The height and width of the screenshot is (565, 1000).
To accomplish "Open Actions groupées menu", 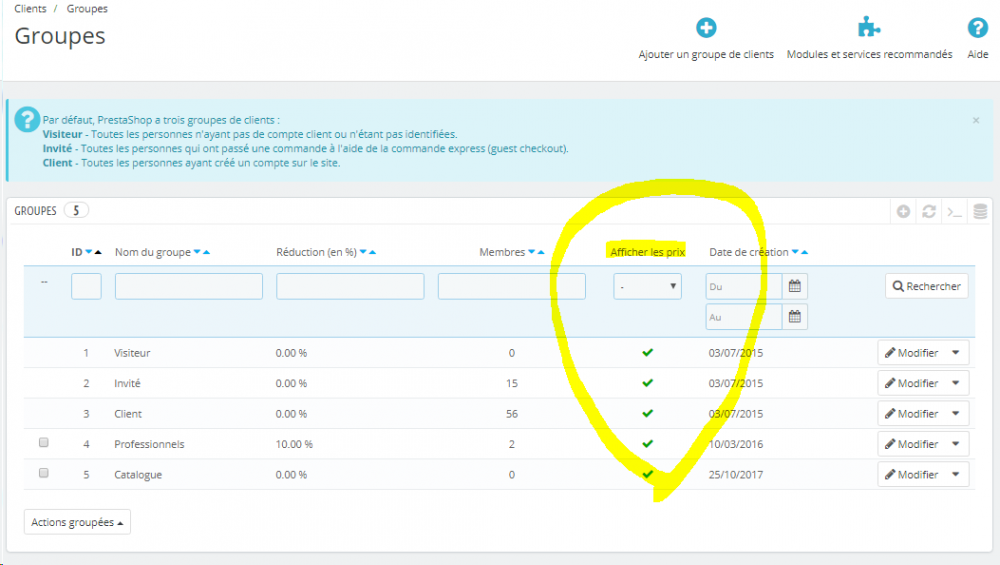I will (77, 522).
